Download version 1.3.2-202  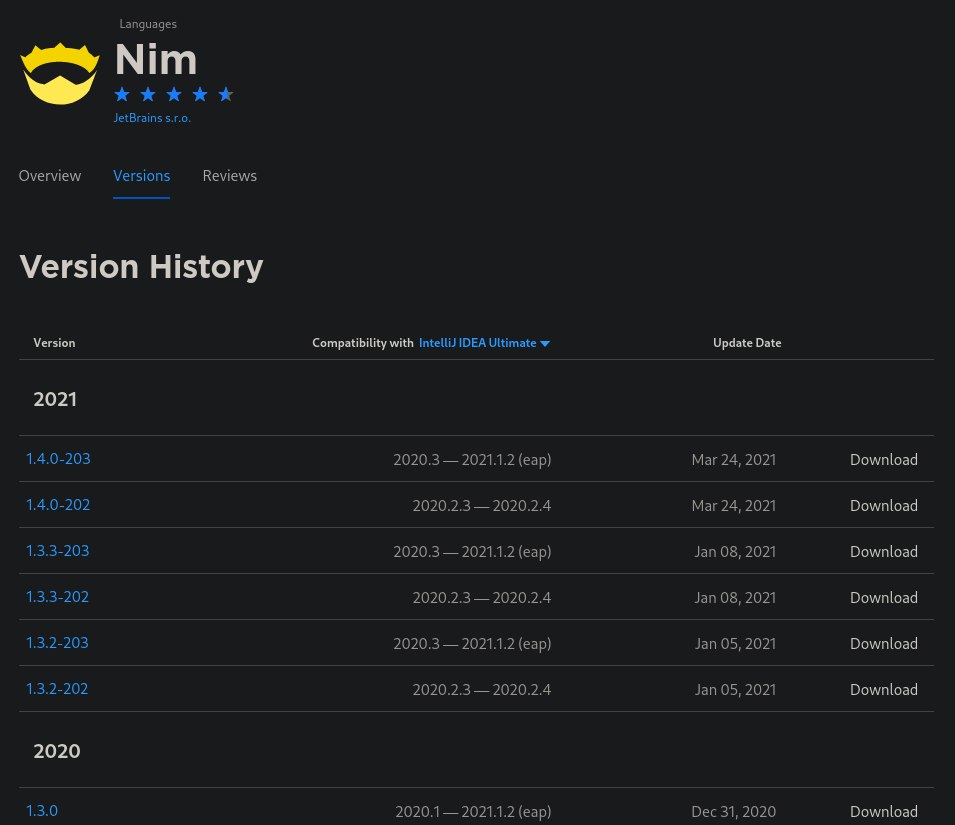pos(884,690)
